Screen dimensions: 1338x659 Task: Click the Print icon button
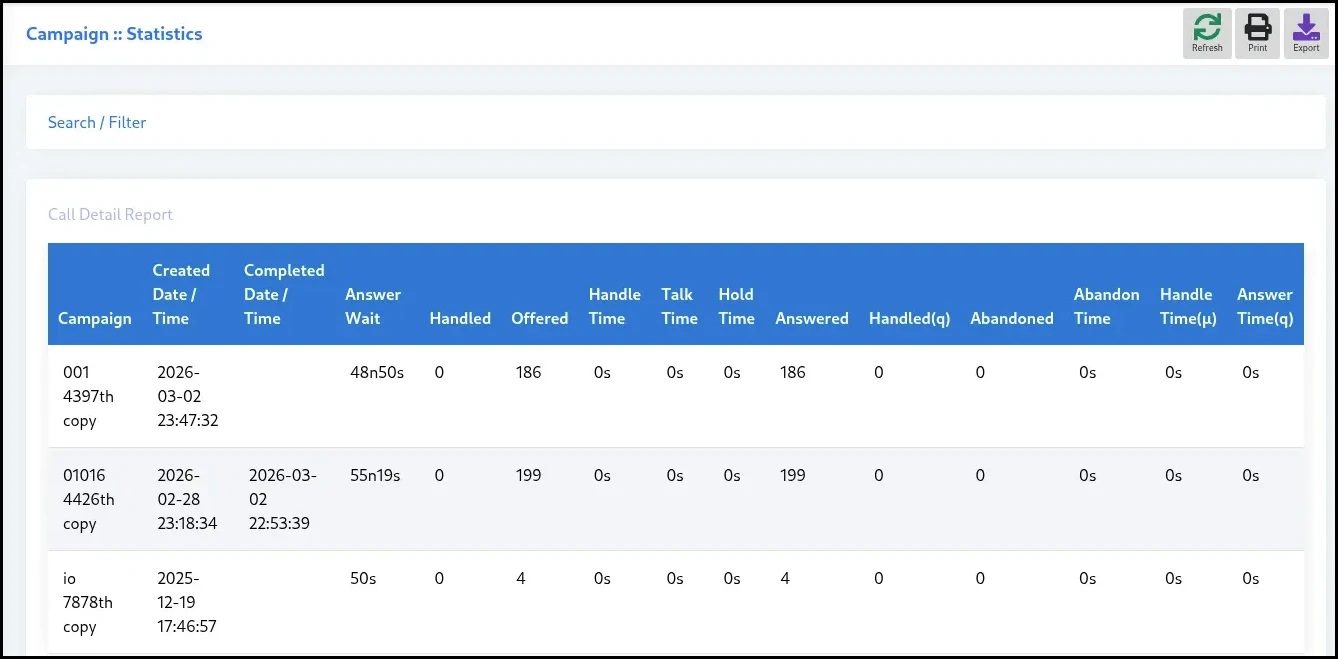click(x=1257, y=33)
